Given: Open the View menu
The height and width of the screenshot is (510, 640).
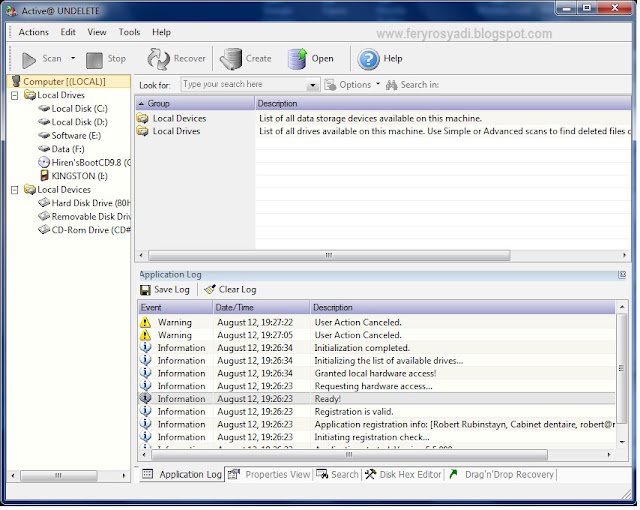Looking at the screenshot, I should [x=97, y=32].
